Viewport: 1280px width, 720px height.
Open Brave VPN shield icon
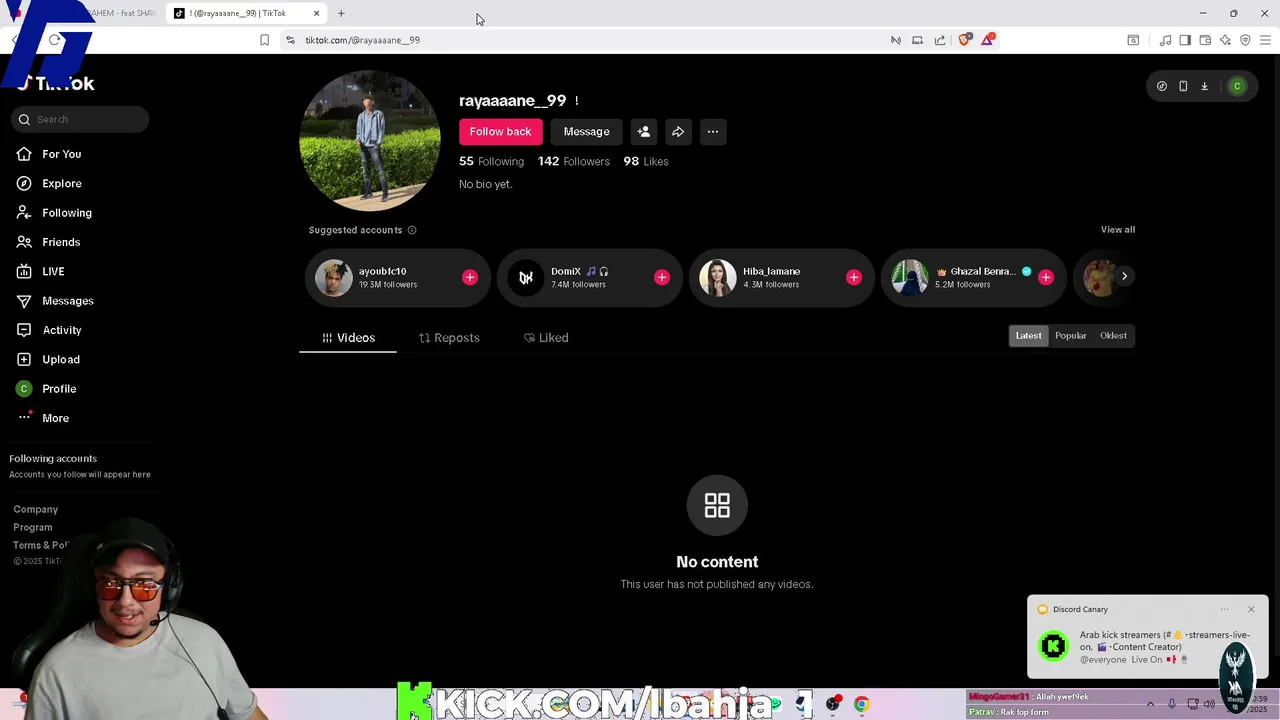point(1245,40)
